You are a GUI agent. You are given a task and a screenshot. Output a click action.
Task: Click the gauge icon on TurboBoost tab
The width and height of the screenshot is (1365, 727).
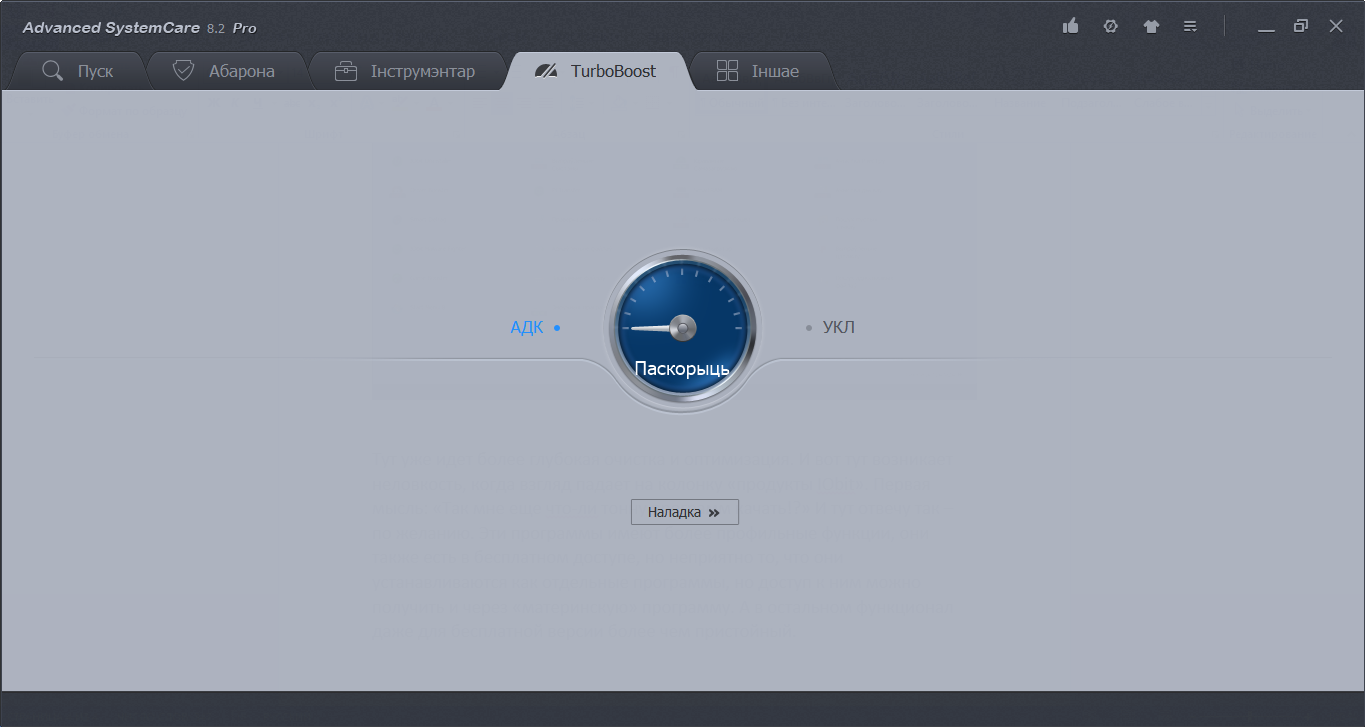pos(546,71)
